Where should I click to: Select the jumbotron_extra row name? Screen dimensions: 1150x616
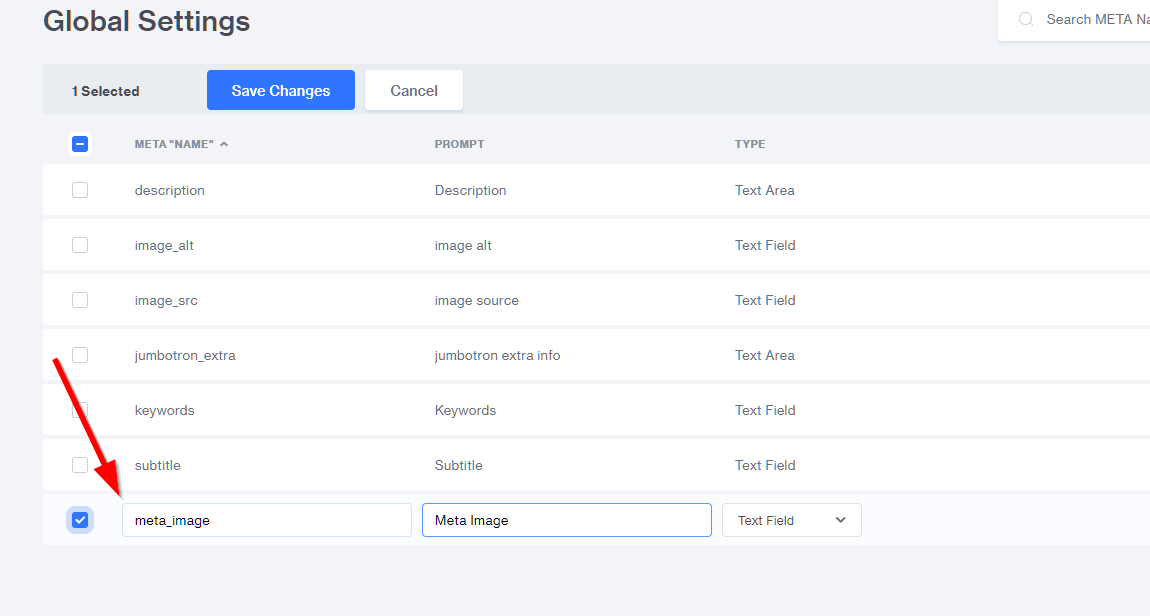[185, 355]
